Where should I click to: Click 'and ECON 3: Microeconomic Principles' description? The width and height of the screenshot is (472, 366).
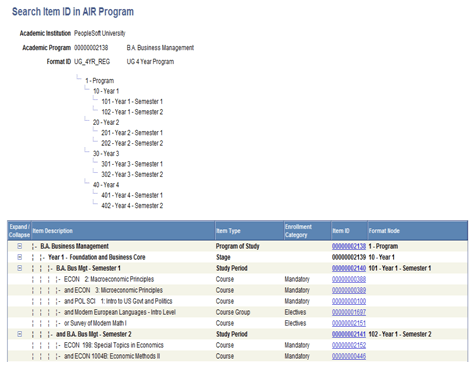113,290
